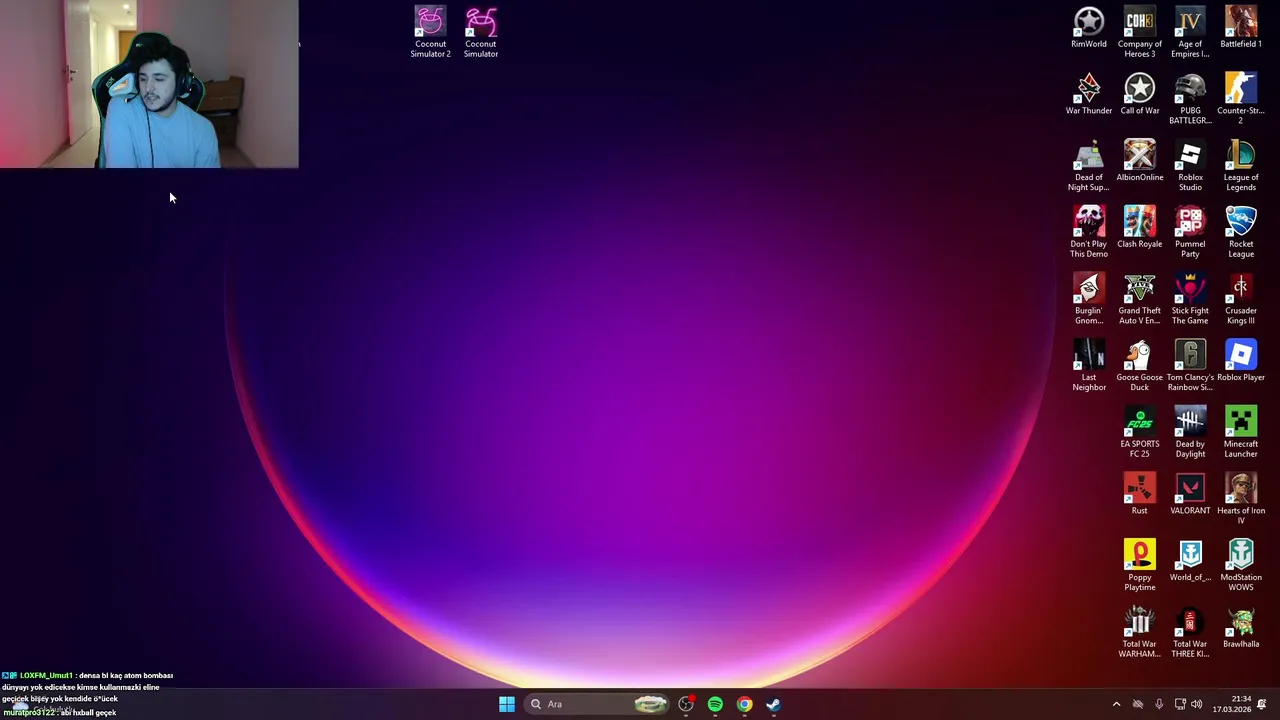Launch the Minecraft Launcher shortcut
The width and height of the screenshot is (1280, 720).
point(1240,432)
